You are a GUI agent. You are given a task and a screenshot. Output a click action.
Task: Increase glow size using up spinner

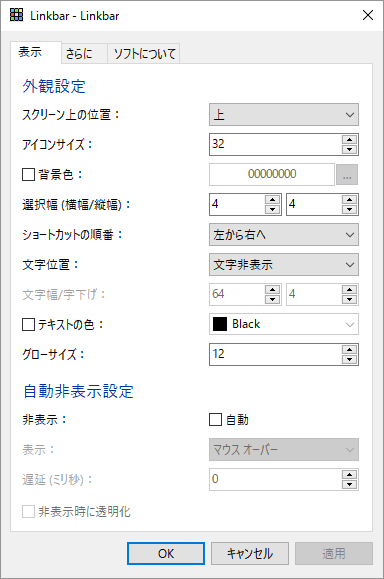(x=349, y=350)
